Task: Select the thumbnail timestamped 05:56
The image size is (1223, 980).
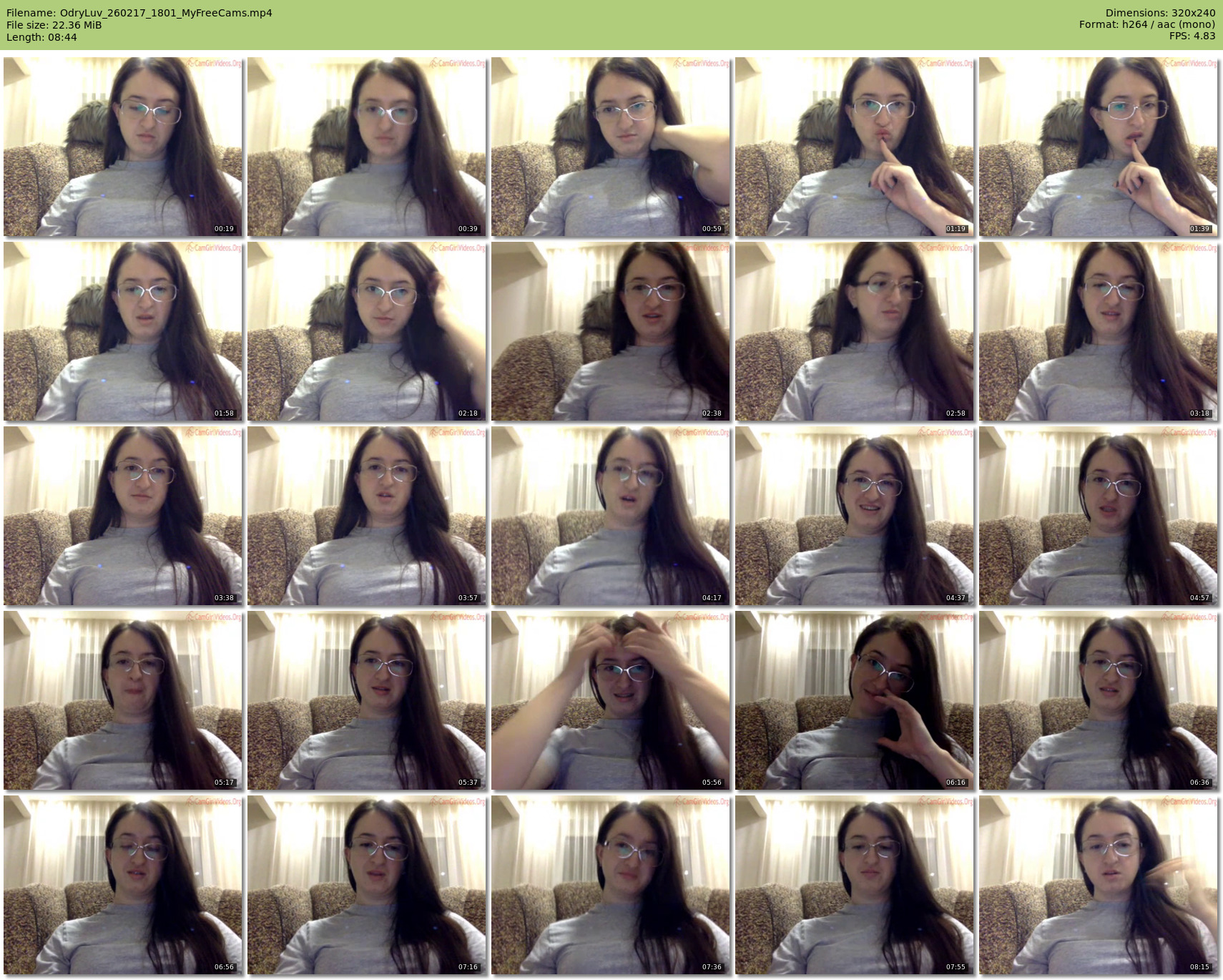Action: point(610,700)
